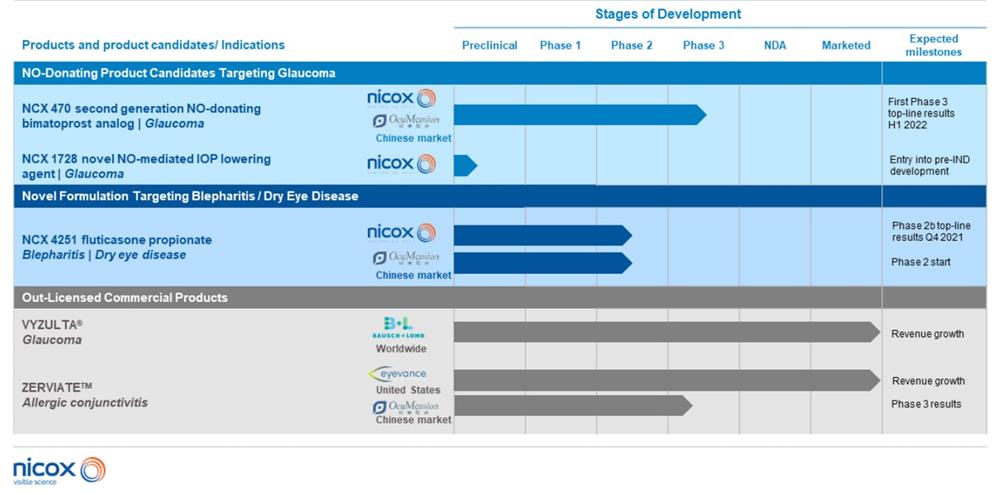1000x493 pixels.
Task: Click the nicox visible science footer logo
Action: [59, 471]
